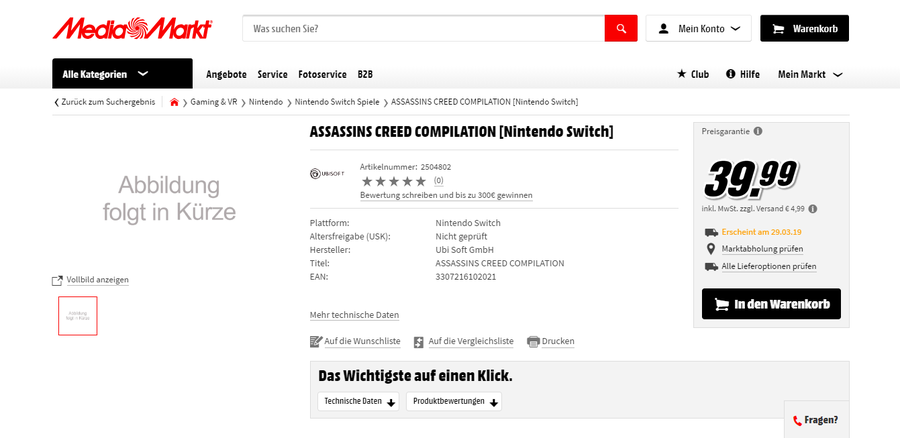The height and width of the screenshot is (438, 900).
Task: Print the page using Drucken
Action: [x=551, y=341]
